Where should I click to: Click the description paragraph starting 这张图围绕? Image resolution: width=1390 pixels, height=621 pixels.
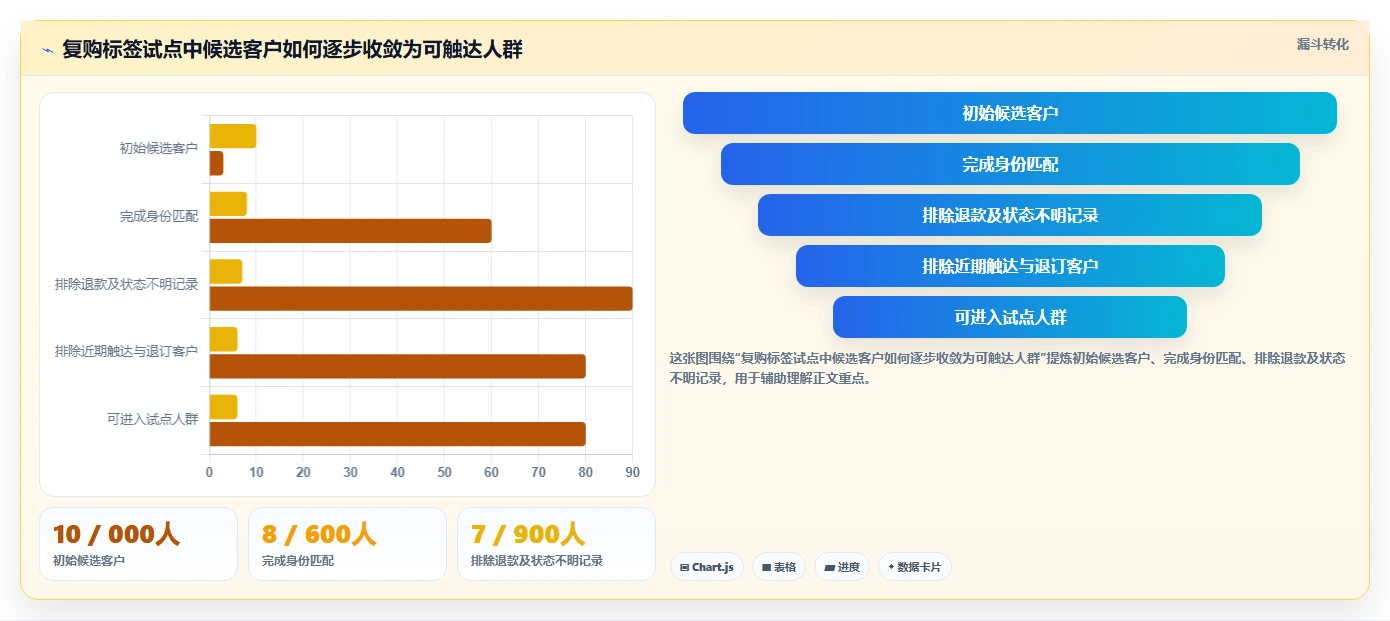[x=1009, y=368]
